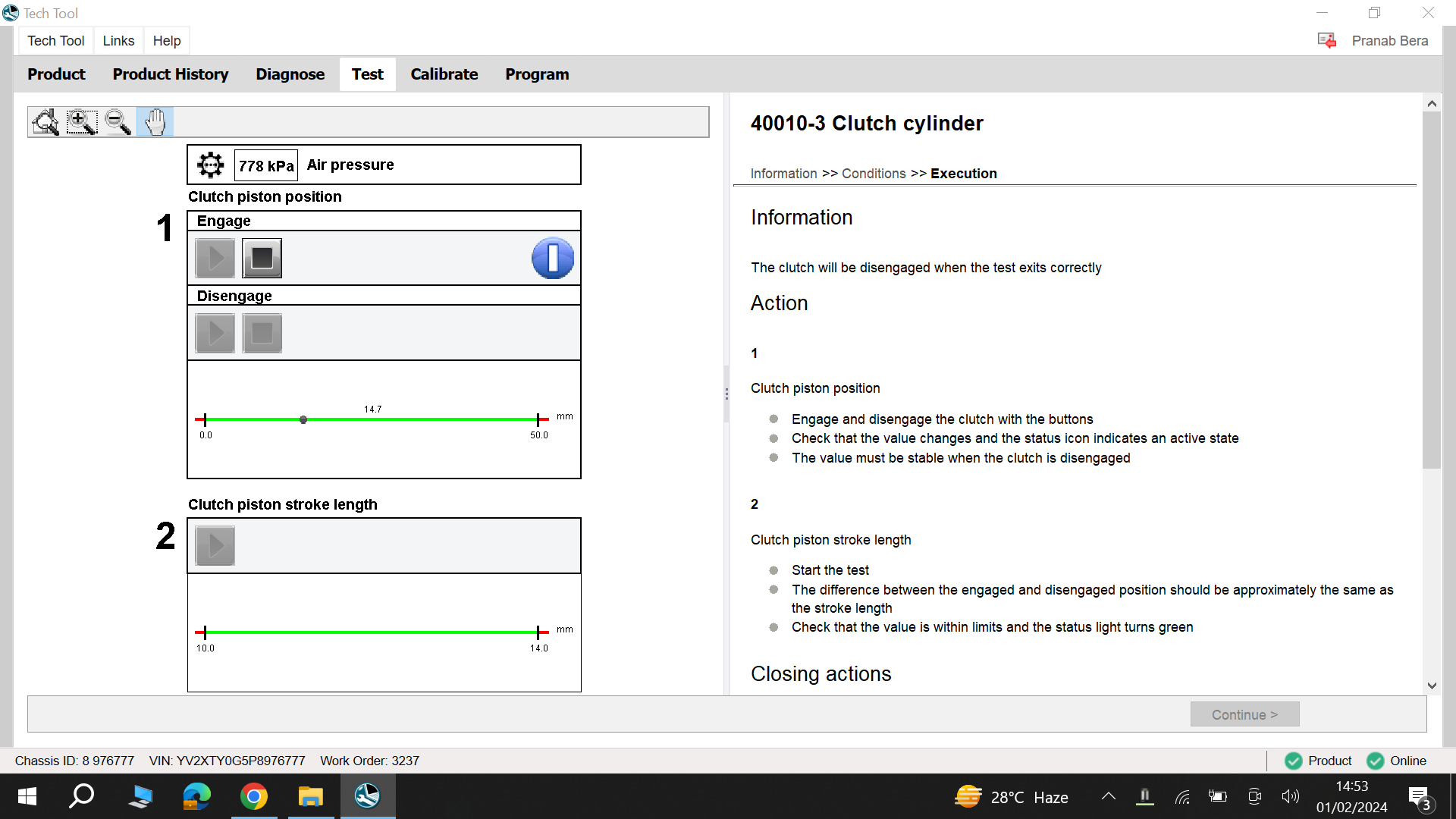Viewport: 1456px width, 819px height.
Task: Select the zoom out magnifier tool
Action: [x=118, y=122]
